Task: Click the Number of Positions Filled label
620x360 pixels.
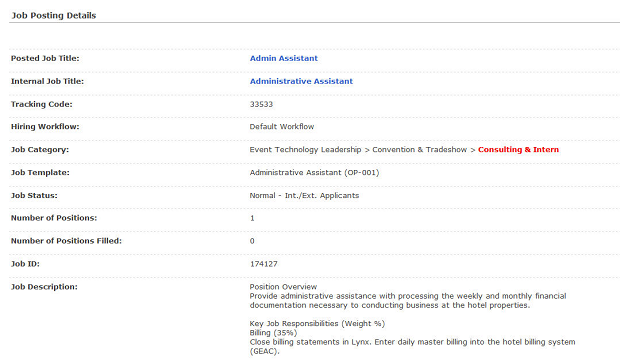Action: pos(66,241)
